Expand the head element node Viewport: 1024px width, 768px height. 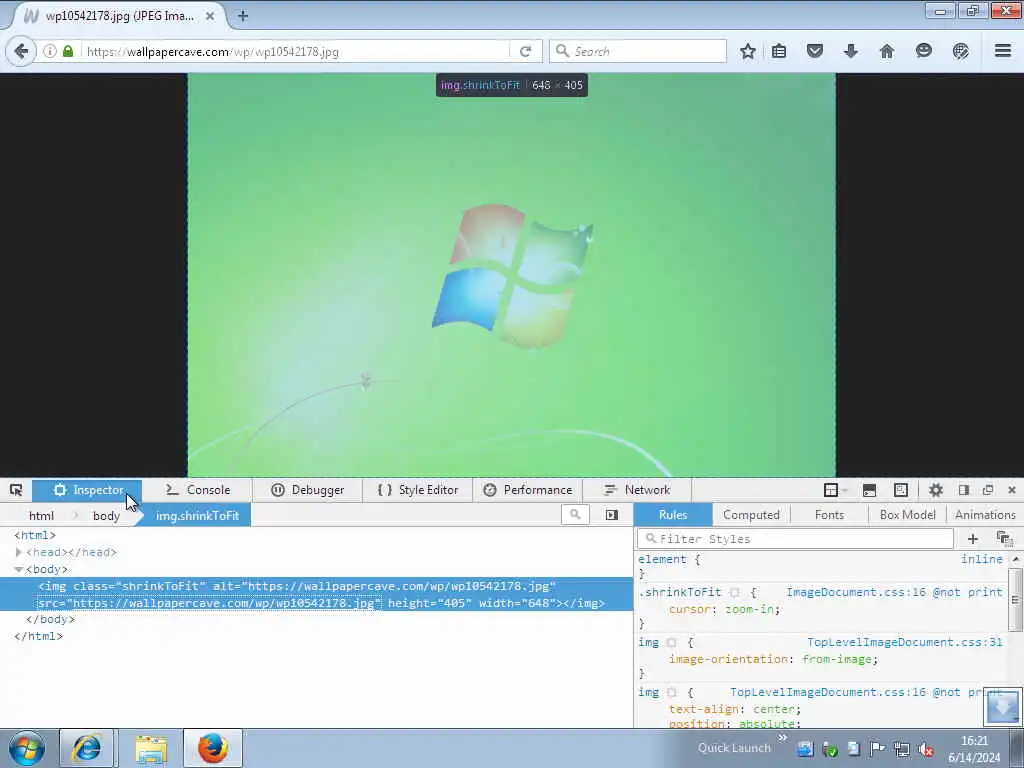(18, 552)
